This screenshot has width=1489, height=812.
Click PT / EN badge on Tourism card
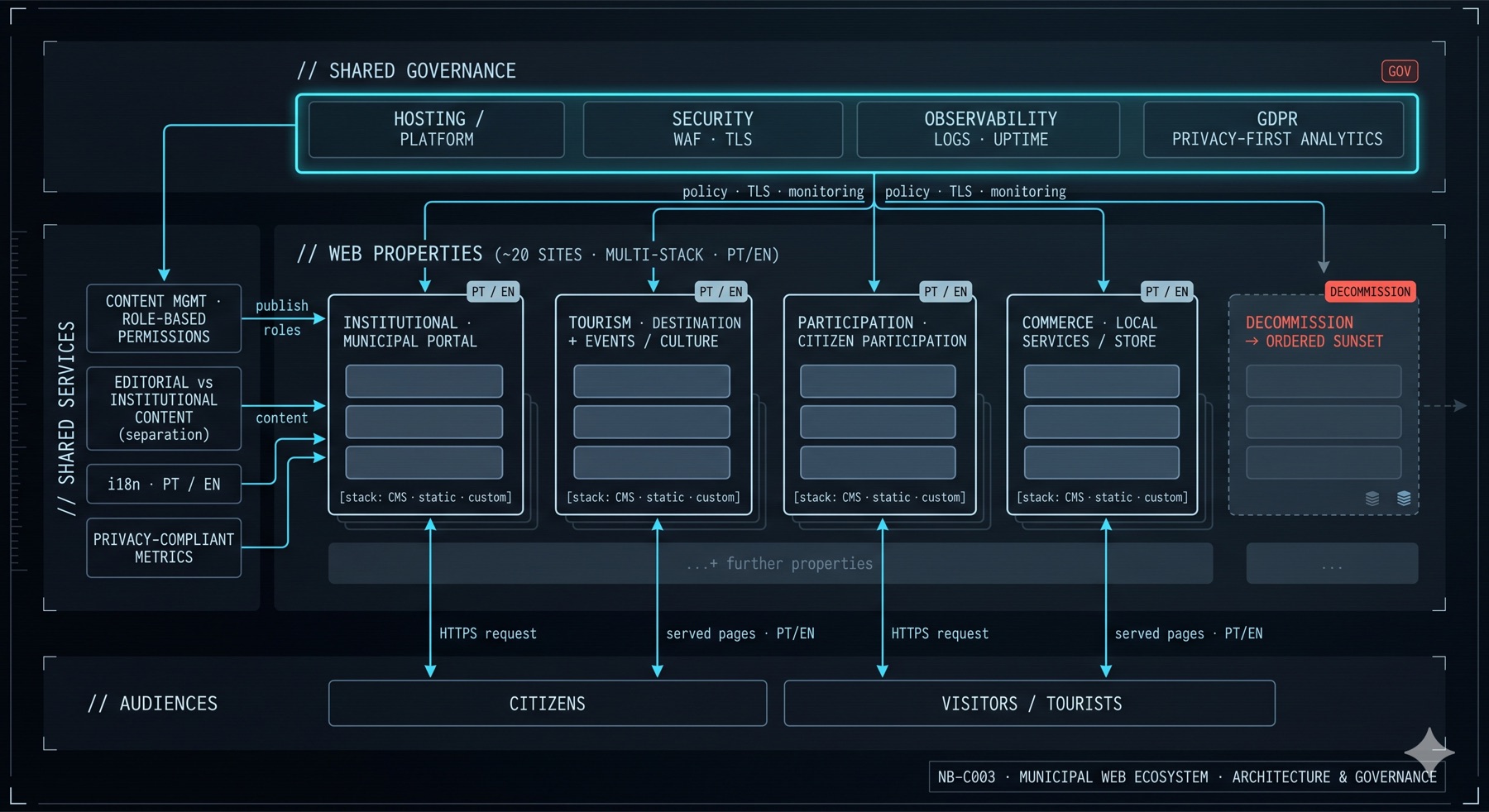click(721, 292)
